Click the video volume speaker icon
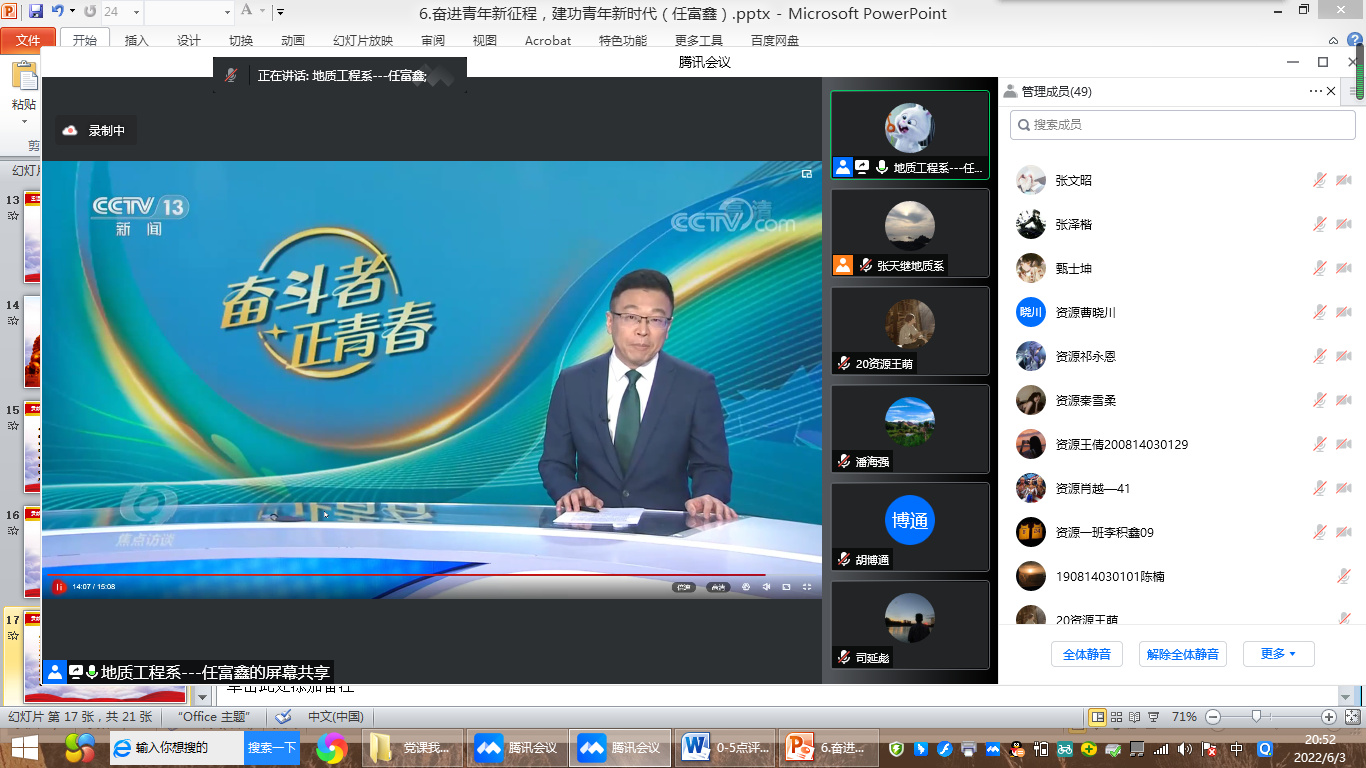Image resolution: width=1366 pixels, height=768 pixels. point(766,587)
